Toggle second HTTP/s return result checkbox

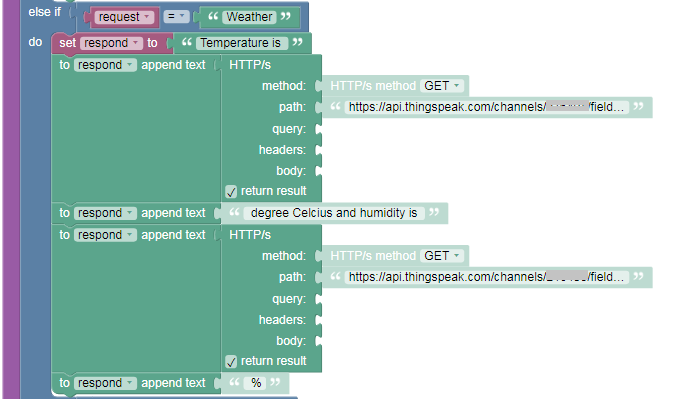[x=231, y=362]
